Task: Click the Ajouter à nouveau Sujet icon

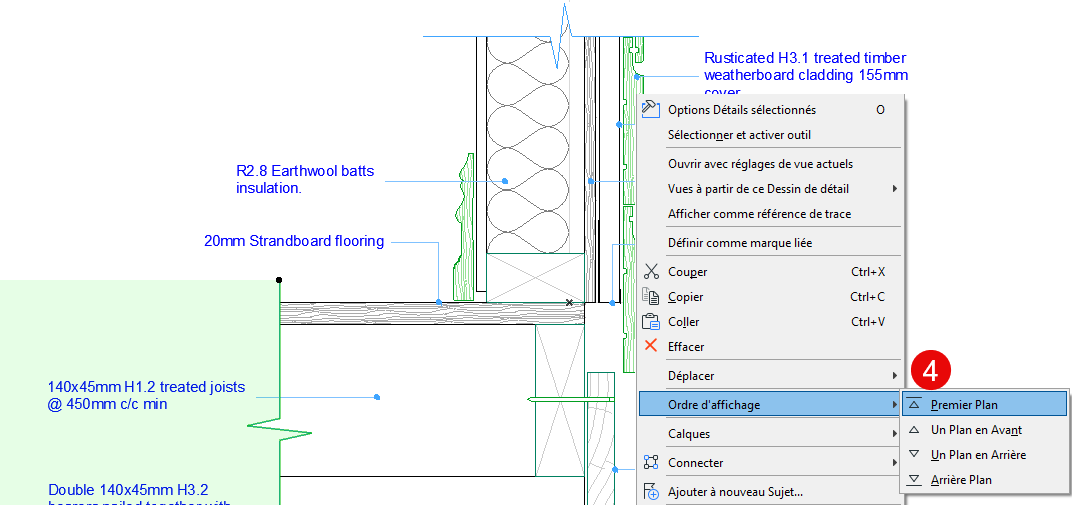Action: (x=651, y=491)
